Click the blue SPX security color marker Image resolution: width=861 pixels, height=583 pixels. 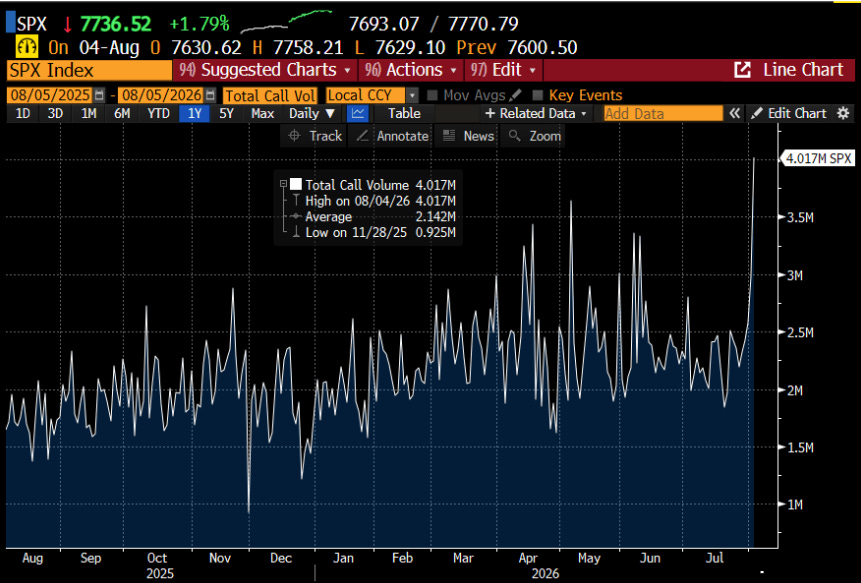[x=10, y=23]
